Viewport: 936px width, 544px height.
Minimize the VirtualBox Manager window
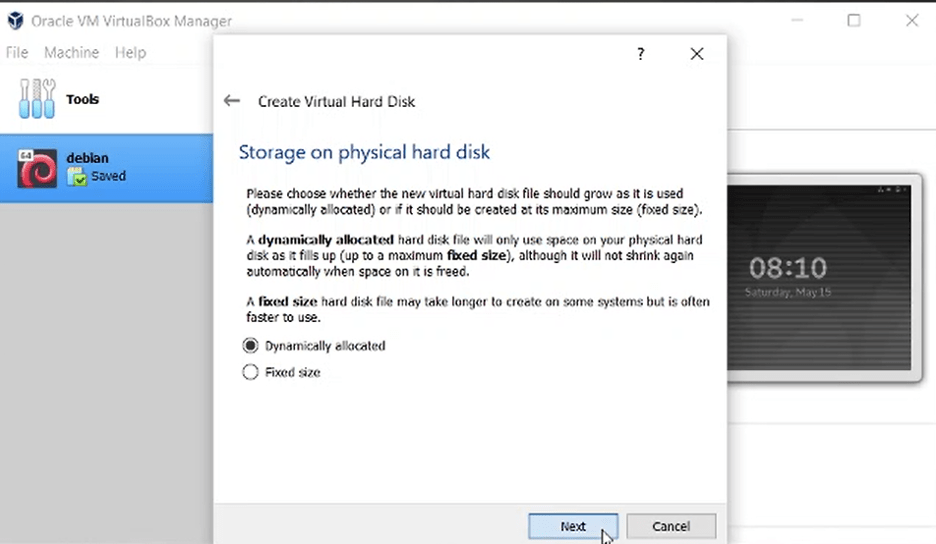[796, 21]
